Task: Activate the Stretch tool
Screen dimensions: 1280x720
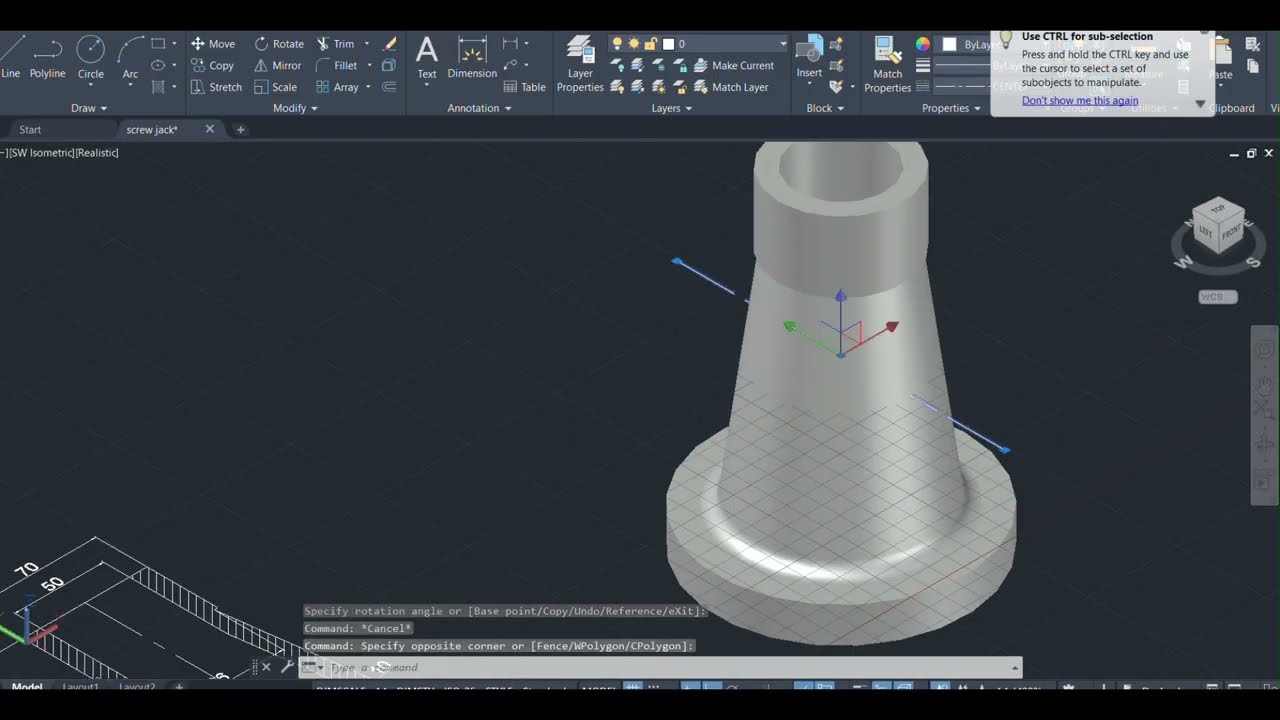Action: [x=216, y=87]
